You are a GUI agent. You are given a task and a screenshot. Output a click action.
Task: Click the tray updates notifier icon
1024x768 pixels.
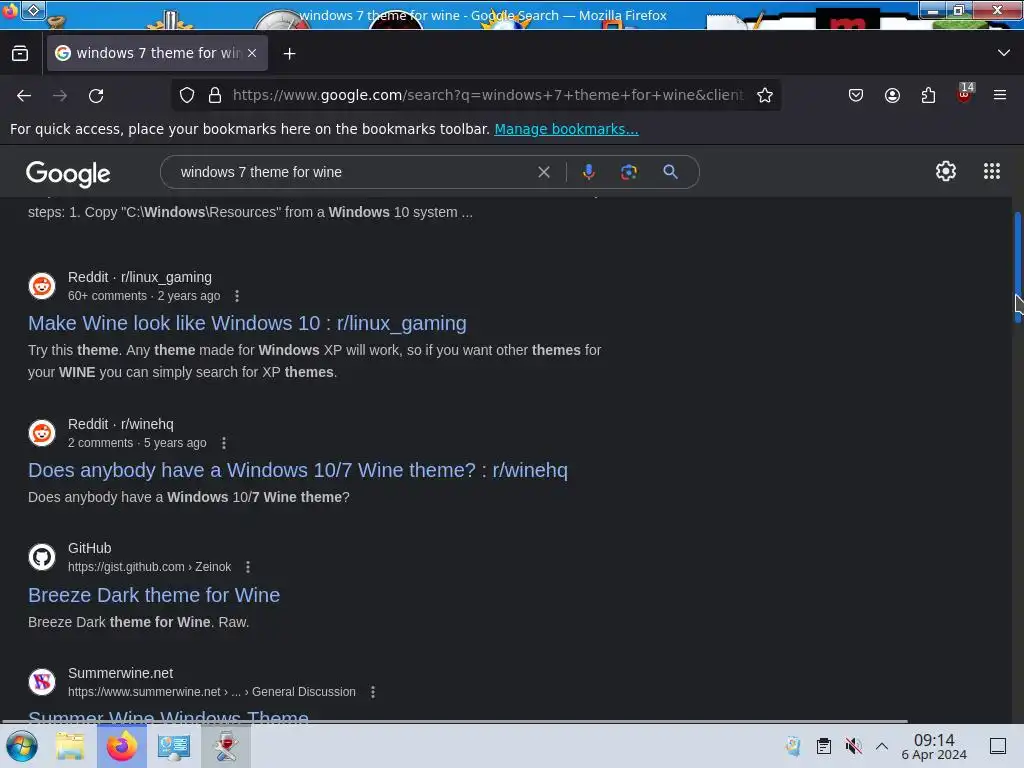click(x=793, y=746)
